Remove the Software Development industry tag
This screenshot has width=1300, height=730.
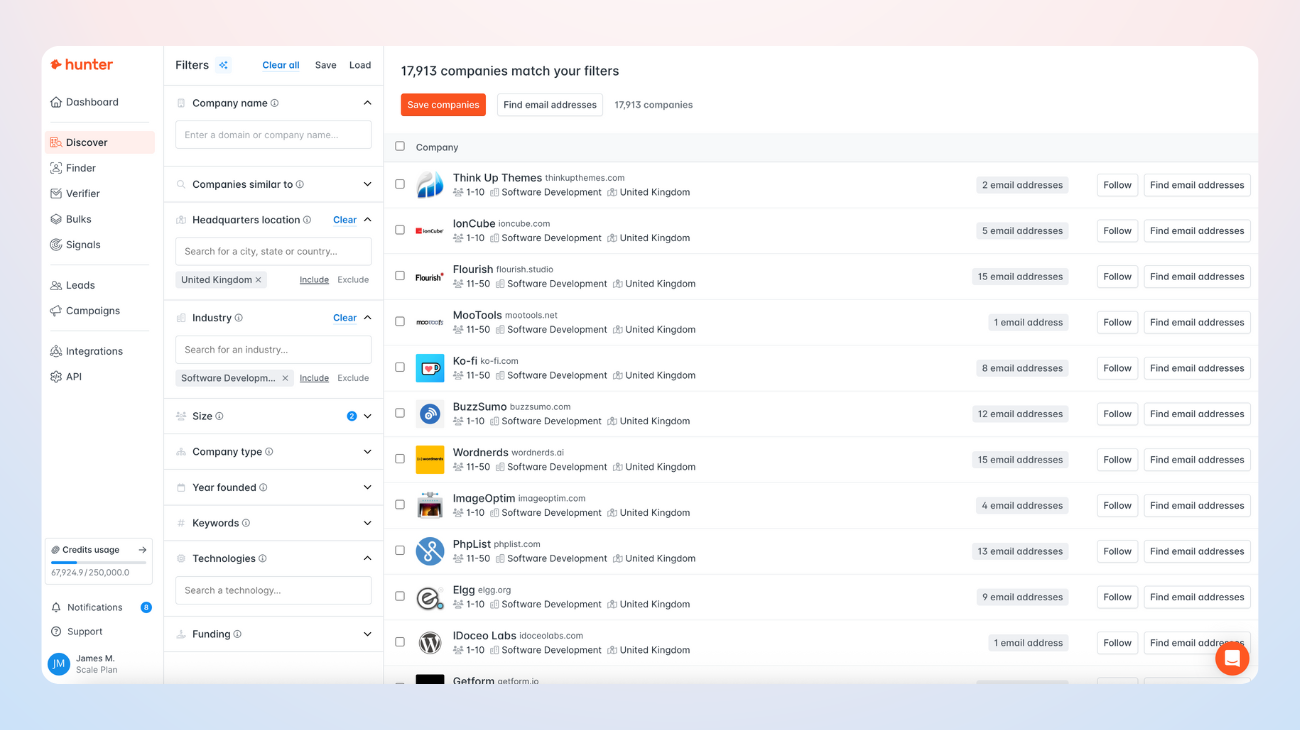pyautogui.click(x=285, y=378)
